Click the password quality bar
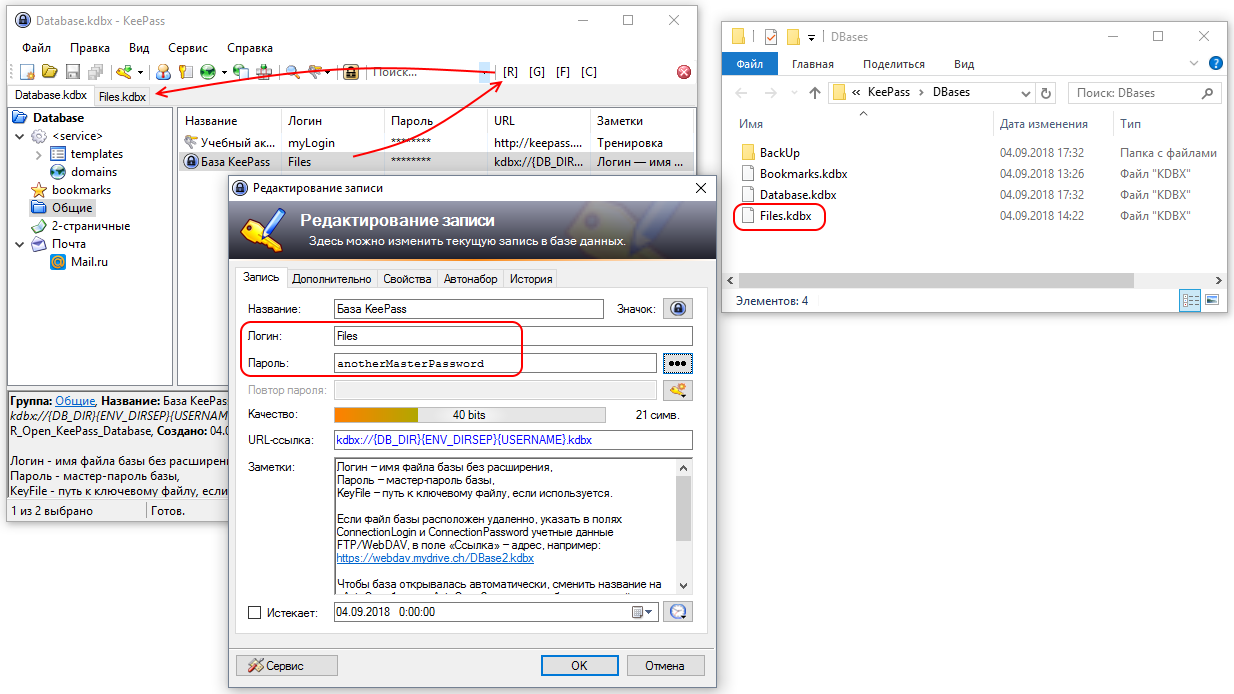 point(469,415)
